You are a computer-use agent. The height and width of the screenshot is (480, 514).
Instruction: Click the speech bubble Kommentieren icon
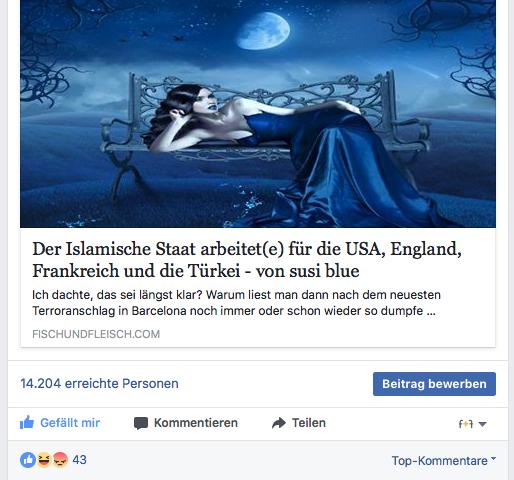(x=141, y=423)
